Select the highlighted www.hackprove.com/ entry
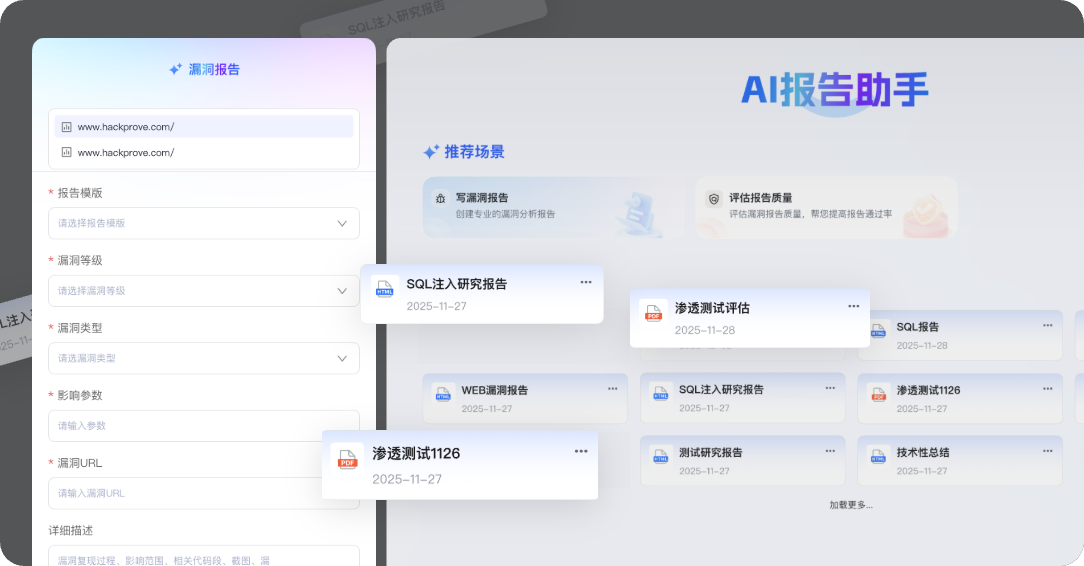Screen dimensions: 1084x566 [x=204, y=127]
